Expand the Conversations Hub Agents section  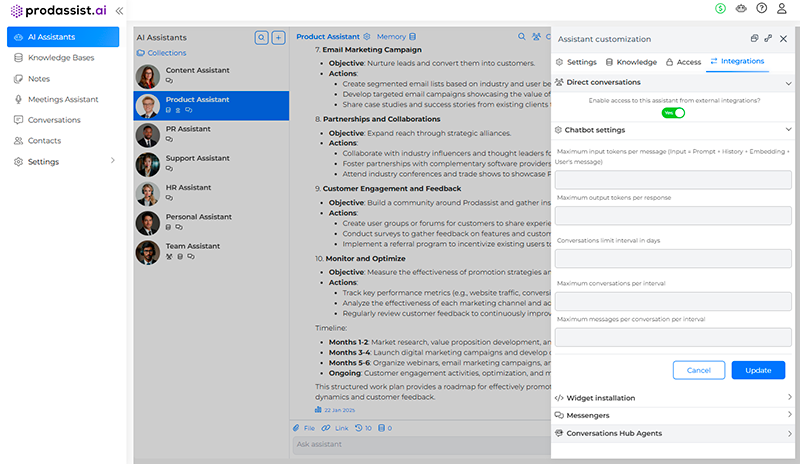(670, 433)
